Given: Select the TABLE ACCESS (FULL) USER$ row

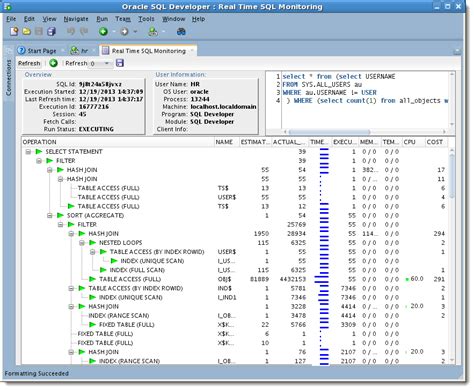Looking at the screenshot, I should [235, 197].
